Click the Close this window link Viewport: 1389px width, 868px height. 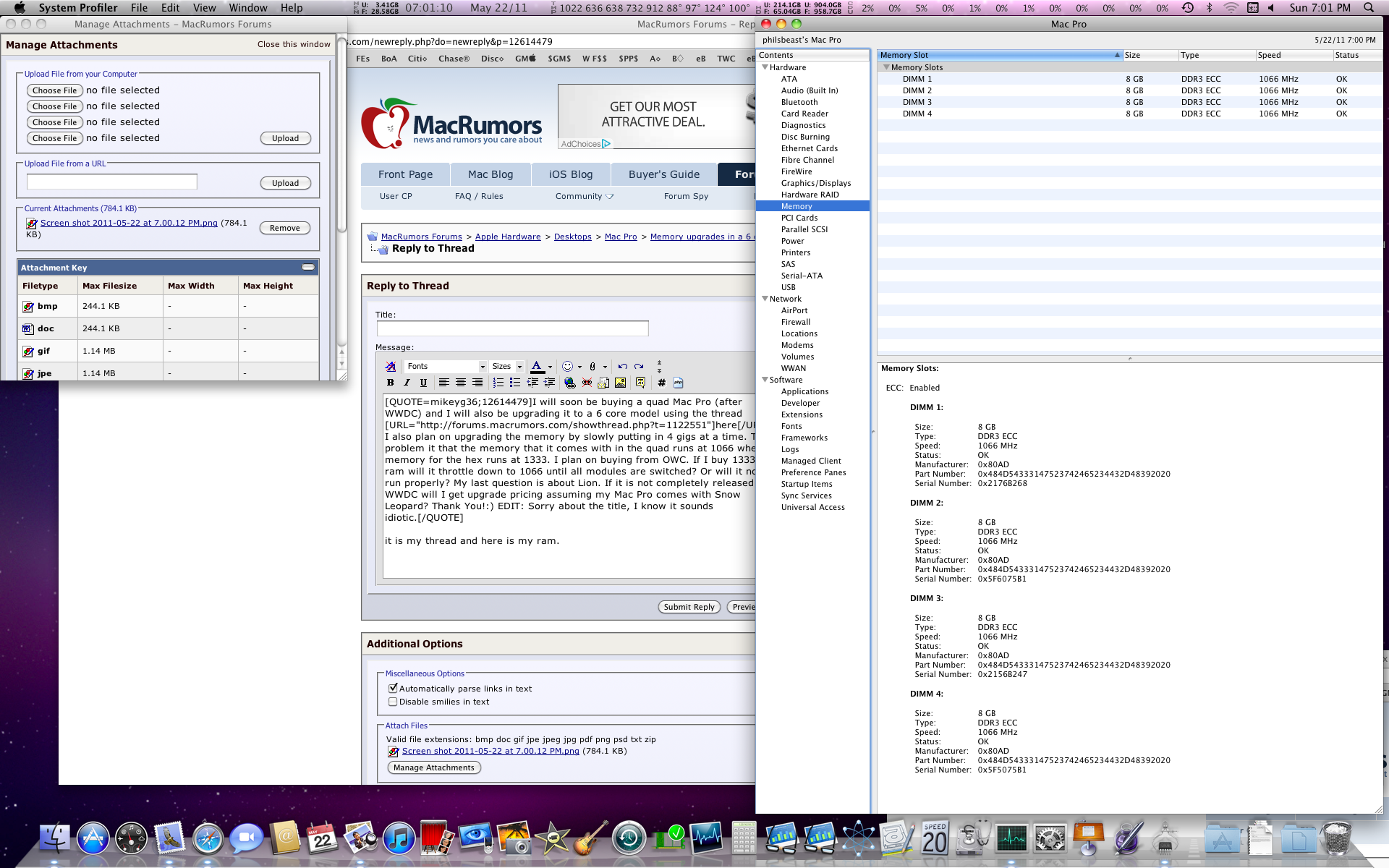[x=294, y=44]
